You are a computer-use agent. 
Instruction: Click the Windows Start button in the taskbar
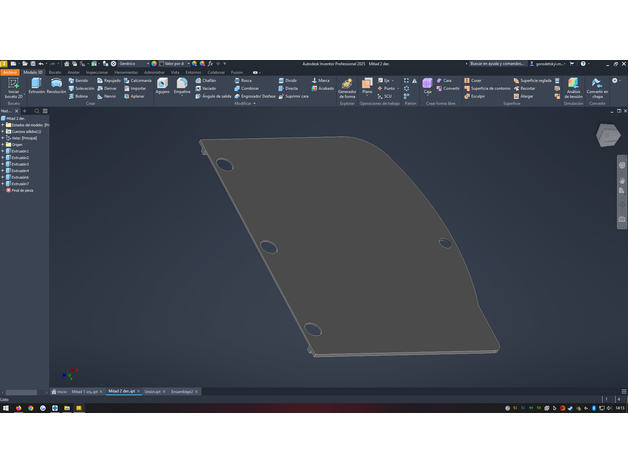(x=6, y=408)
